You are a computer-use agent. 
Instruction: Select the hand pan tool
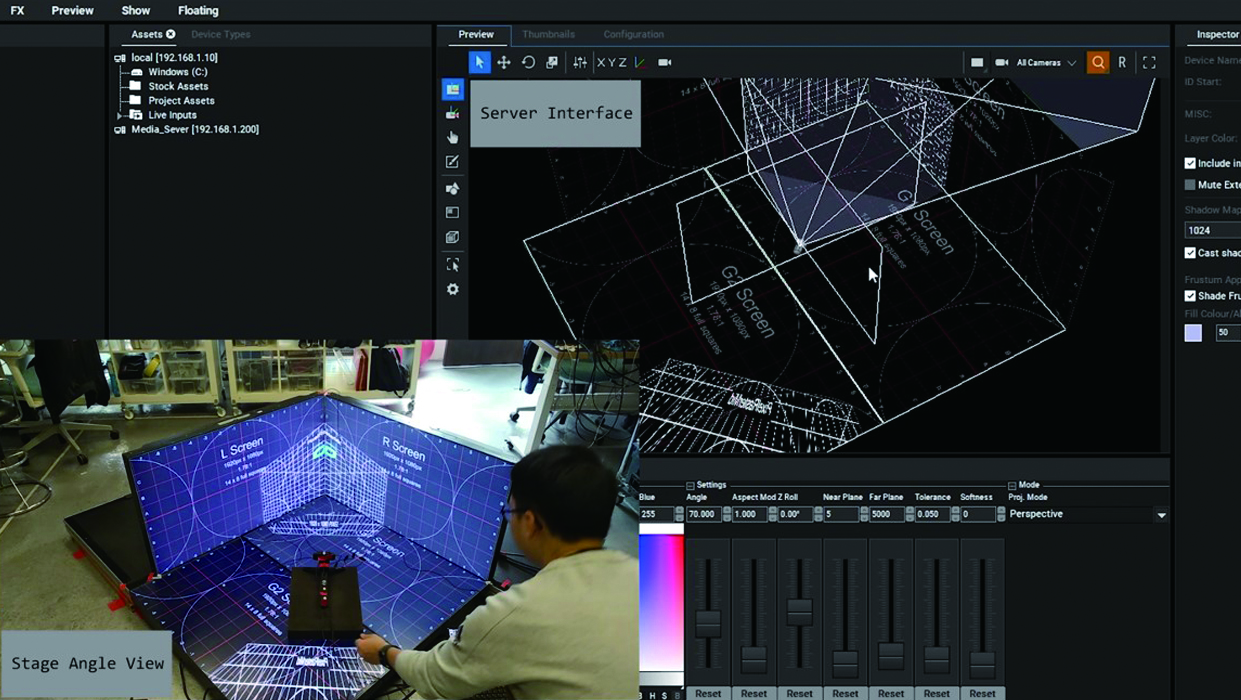453,137
